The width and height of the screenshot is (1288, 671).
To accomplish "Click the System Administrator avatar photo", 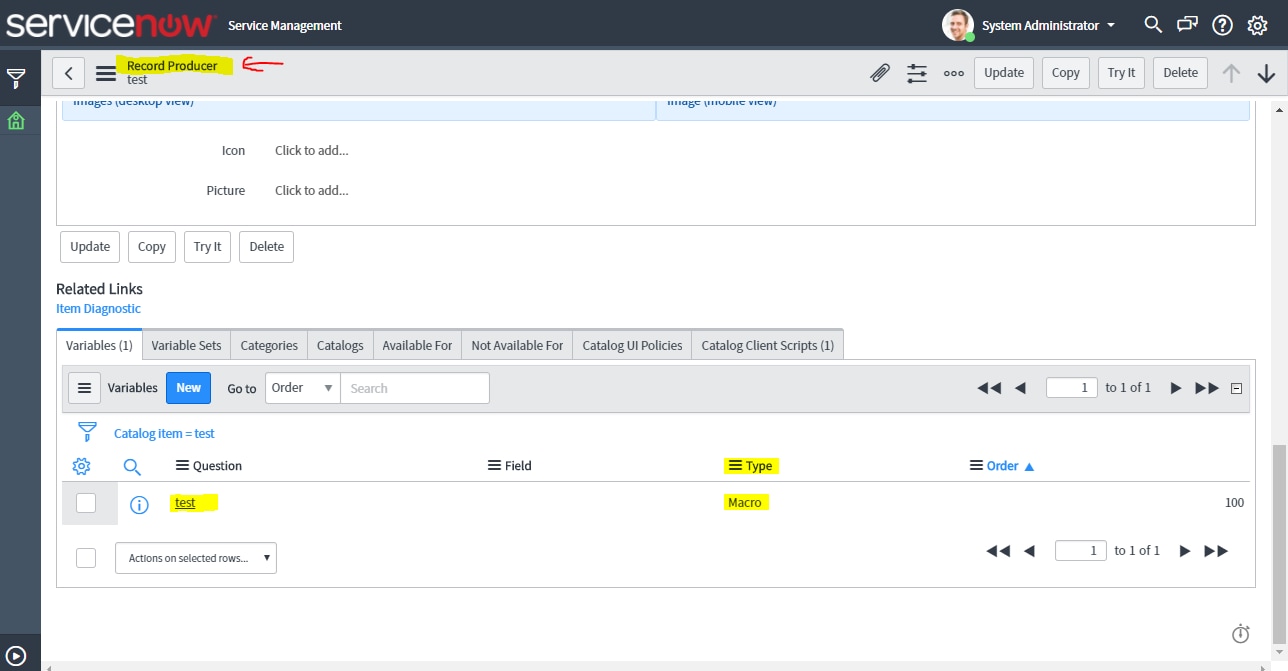I will [958, 25].
